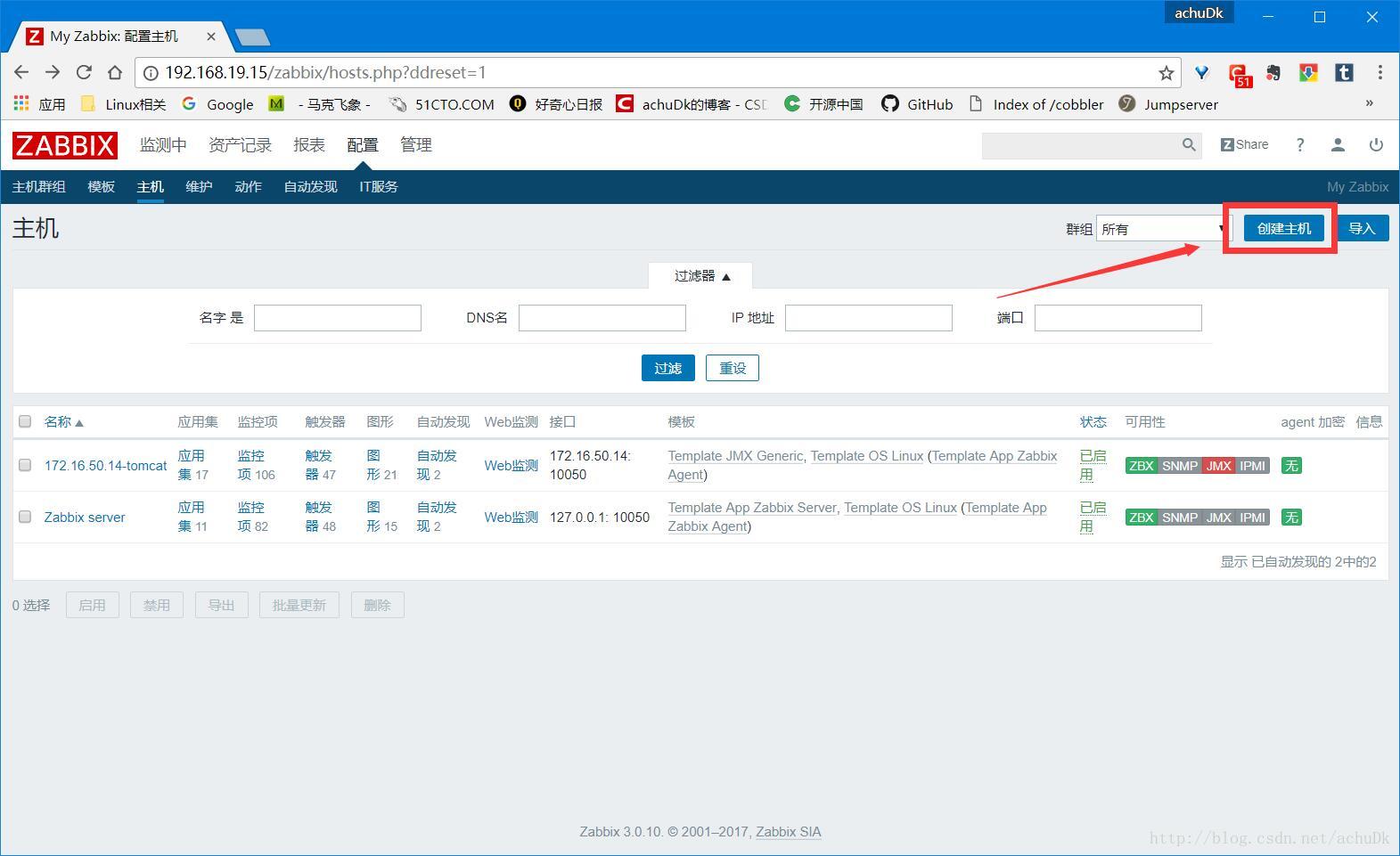Click the colorful download extension icon
Screen dimensions: 1400x856
(x=1308, y=73)
